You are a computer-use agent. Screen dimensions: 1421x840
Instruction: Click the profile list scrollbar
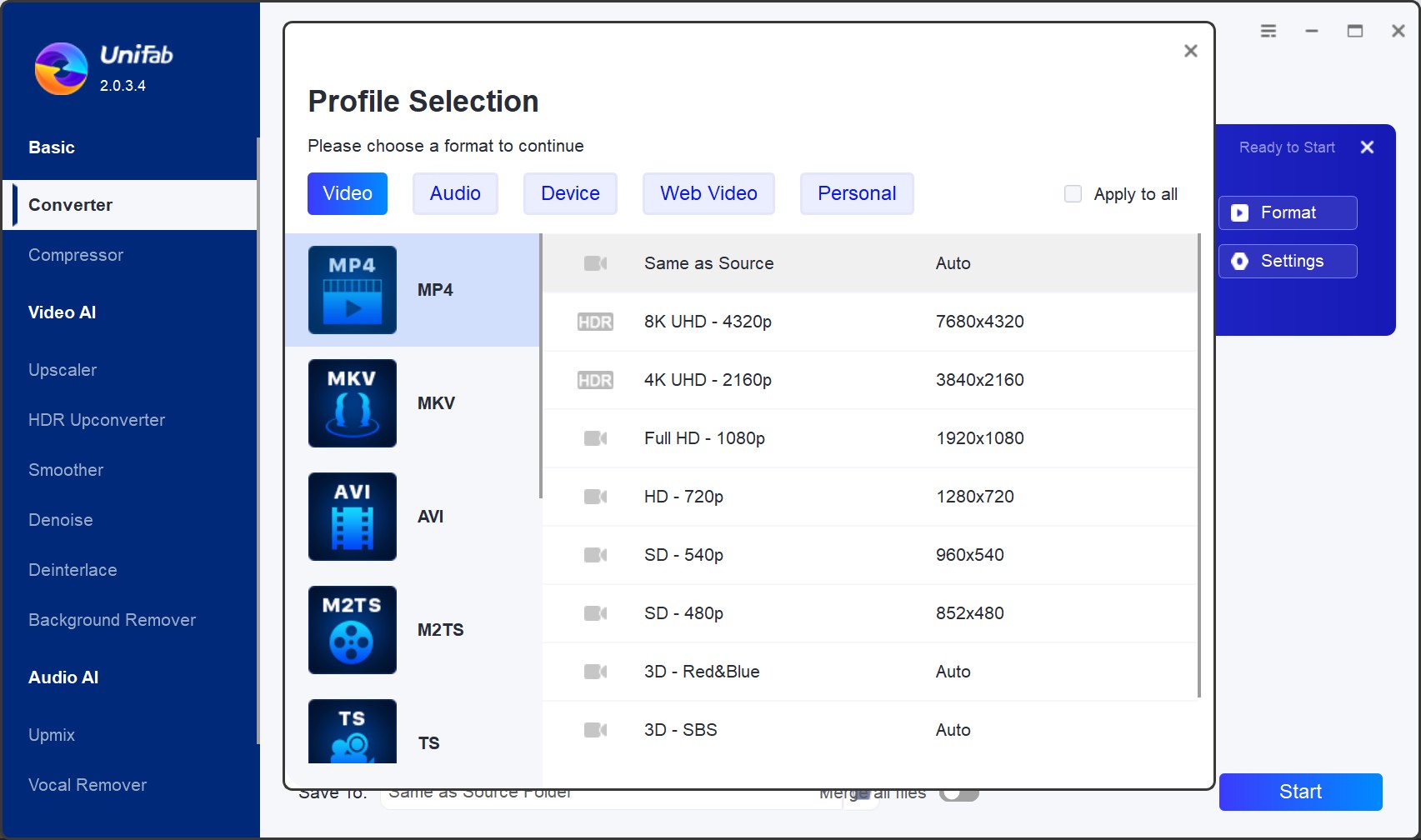coord(1198,465)
